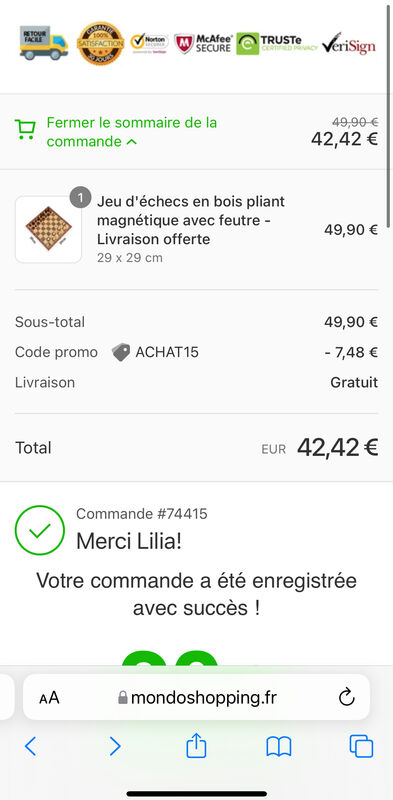Click the ACHAT15 promo code tag icon
This screenshot has height=800, width=393.
coord(121,352)
